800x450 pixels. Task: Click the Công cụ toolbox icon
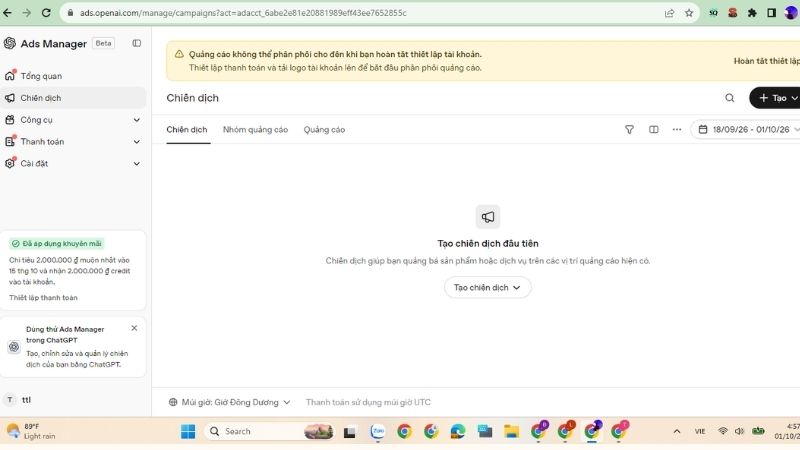(x=10, y=120)
